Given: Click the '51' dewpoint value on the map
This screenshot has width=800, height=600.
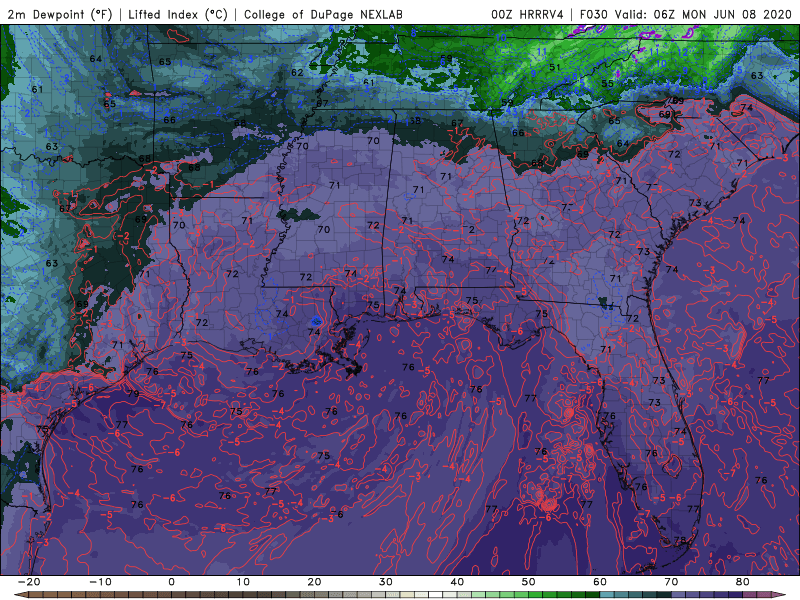Looking at the screenshot, I should coord(555,67).
